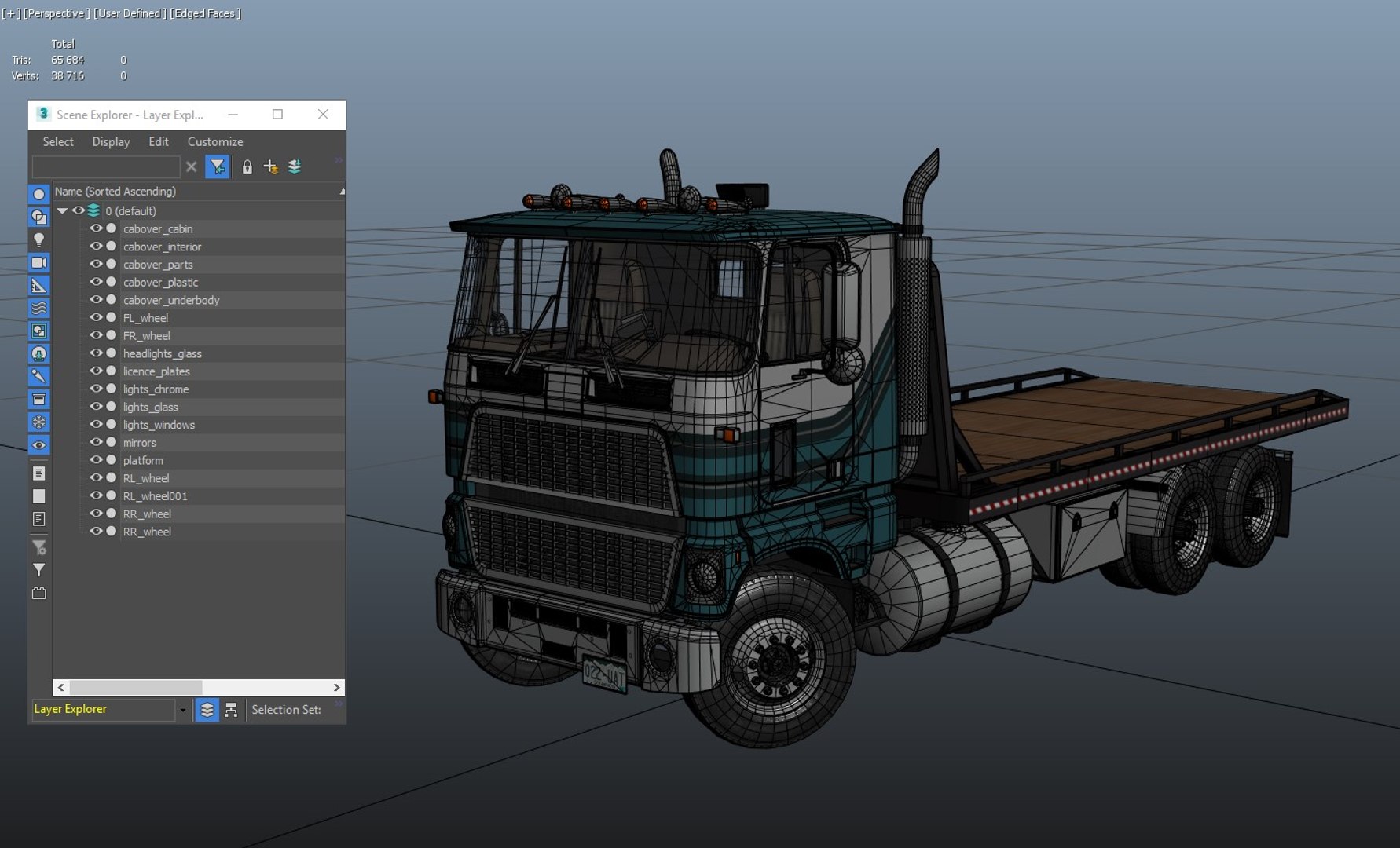The width and height of the screenshot is (1400, 848).
Task: Click the horizontal scrollbar thumb
Action: (x=136, y=688)
